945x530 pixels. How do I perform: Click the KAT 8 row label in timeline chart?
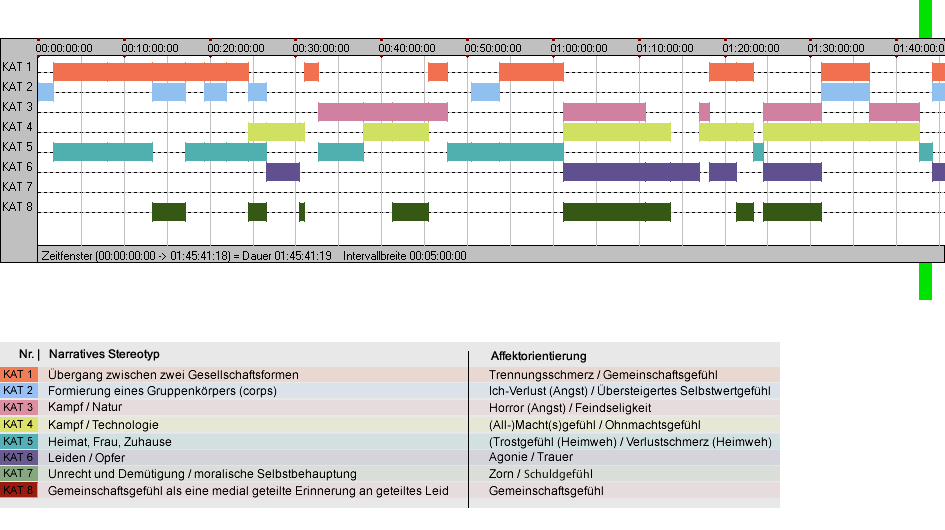pos(17,207)
